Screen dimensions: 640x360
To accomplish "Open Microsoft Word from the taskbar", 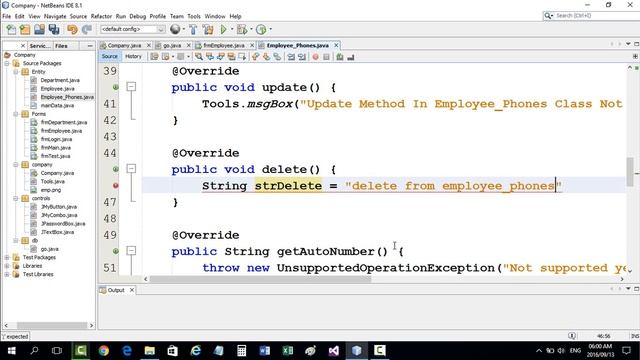I will 264,351.
